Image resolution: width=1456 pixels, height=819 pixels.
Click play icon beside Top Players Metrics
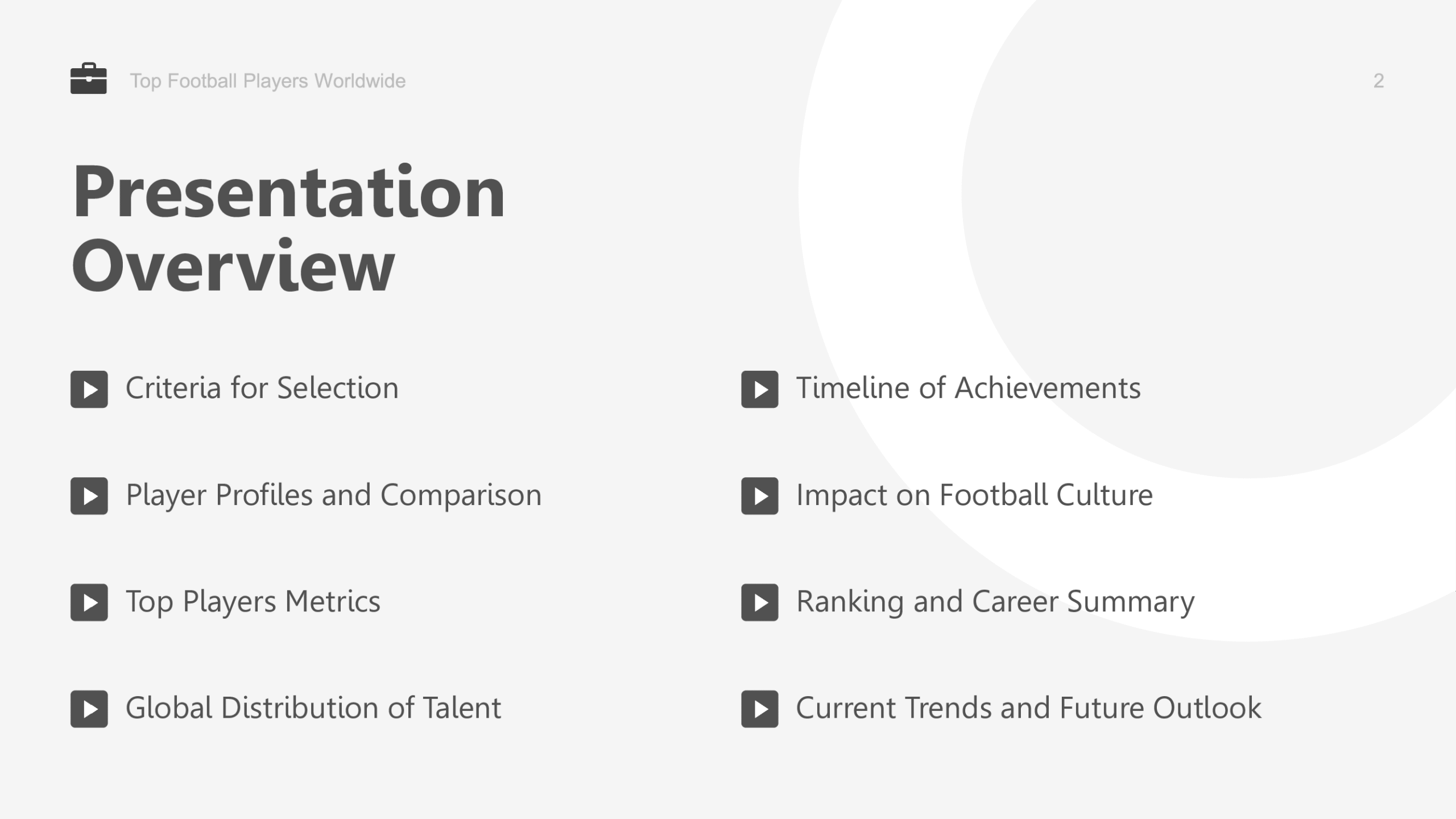tap(89, 602)
